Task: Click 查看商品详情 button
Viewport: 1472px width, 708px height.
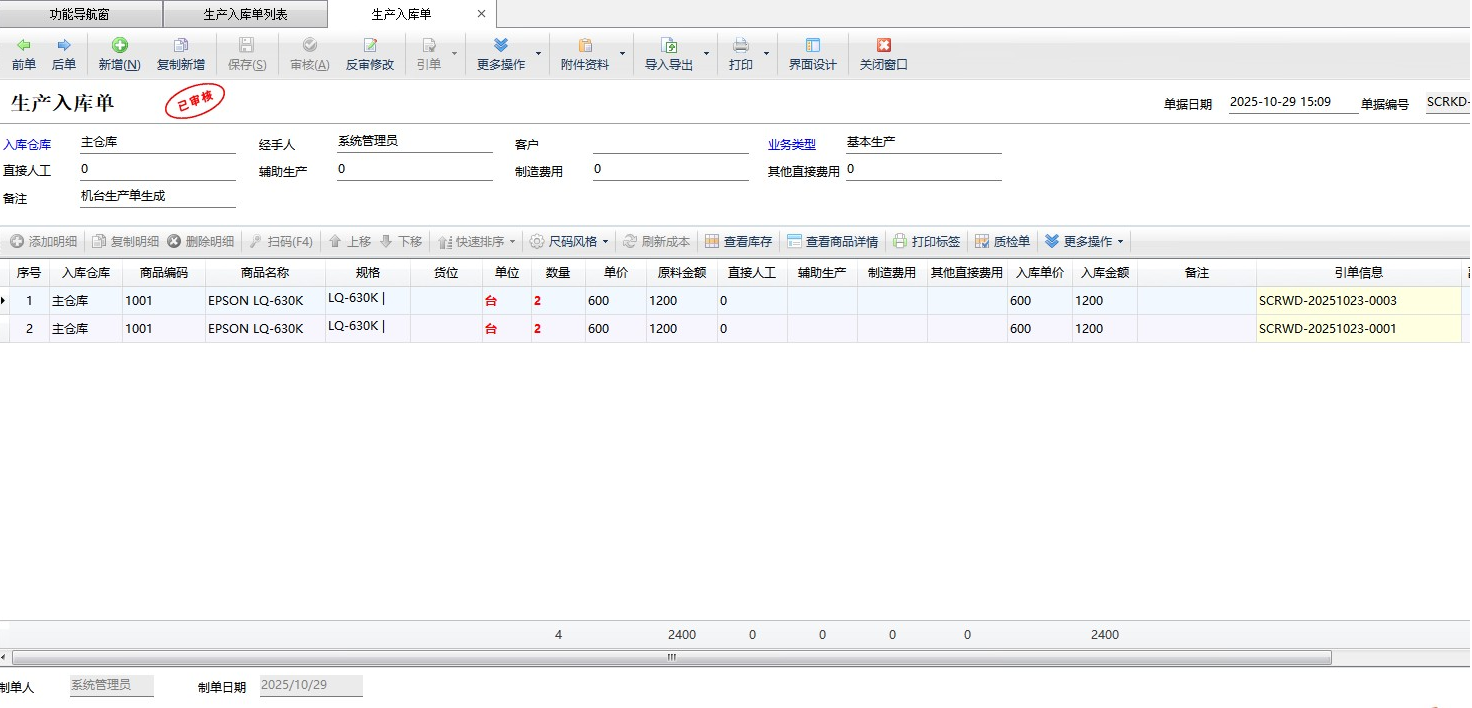Action: point(832,242)
